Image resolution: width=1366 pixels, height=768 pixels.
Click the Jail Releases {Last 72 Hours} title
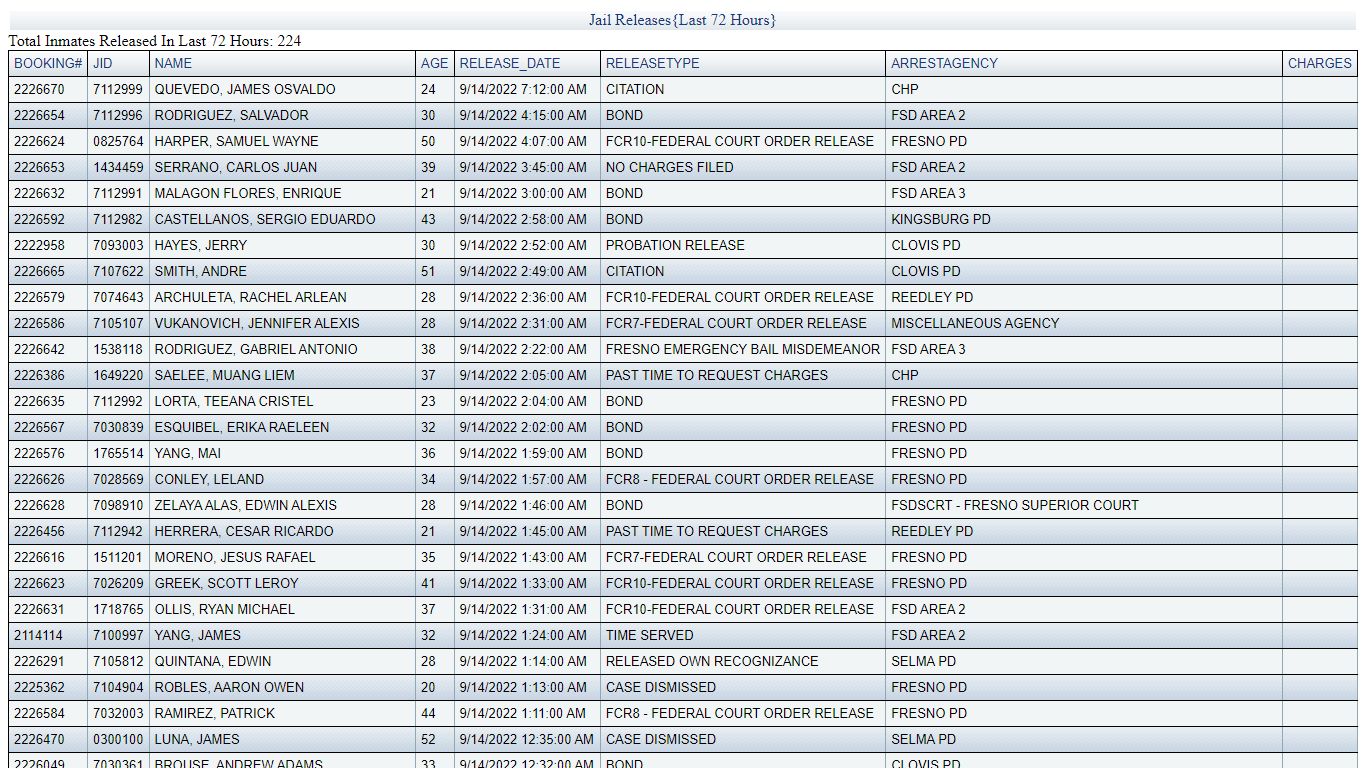pyautogui.click(x=682, y=20)
